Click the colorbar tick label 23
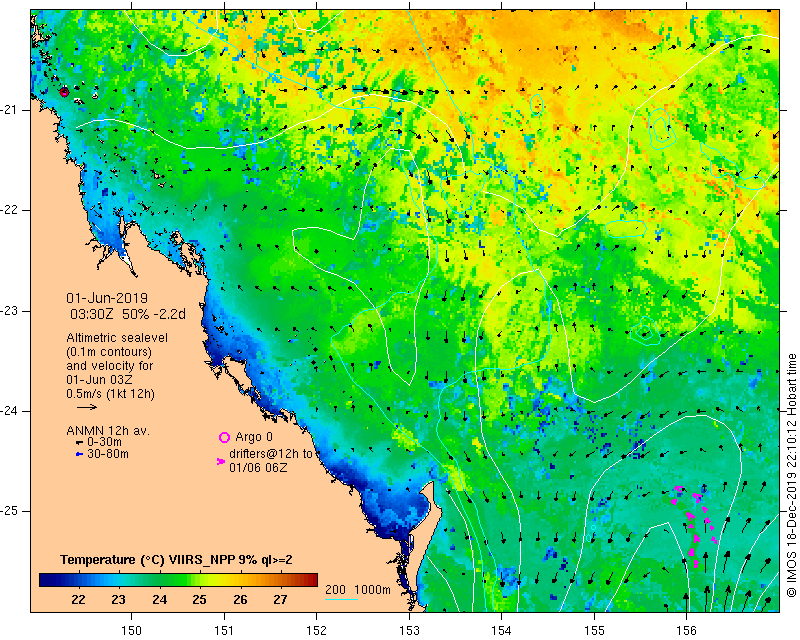The height and width of the screenshot is (640, 800). (x=118, y=600)
